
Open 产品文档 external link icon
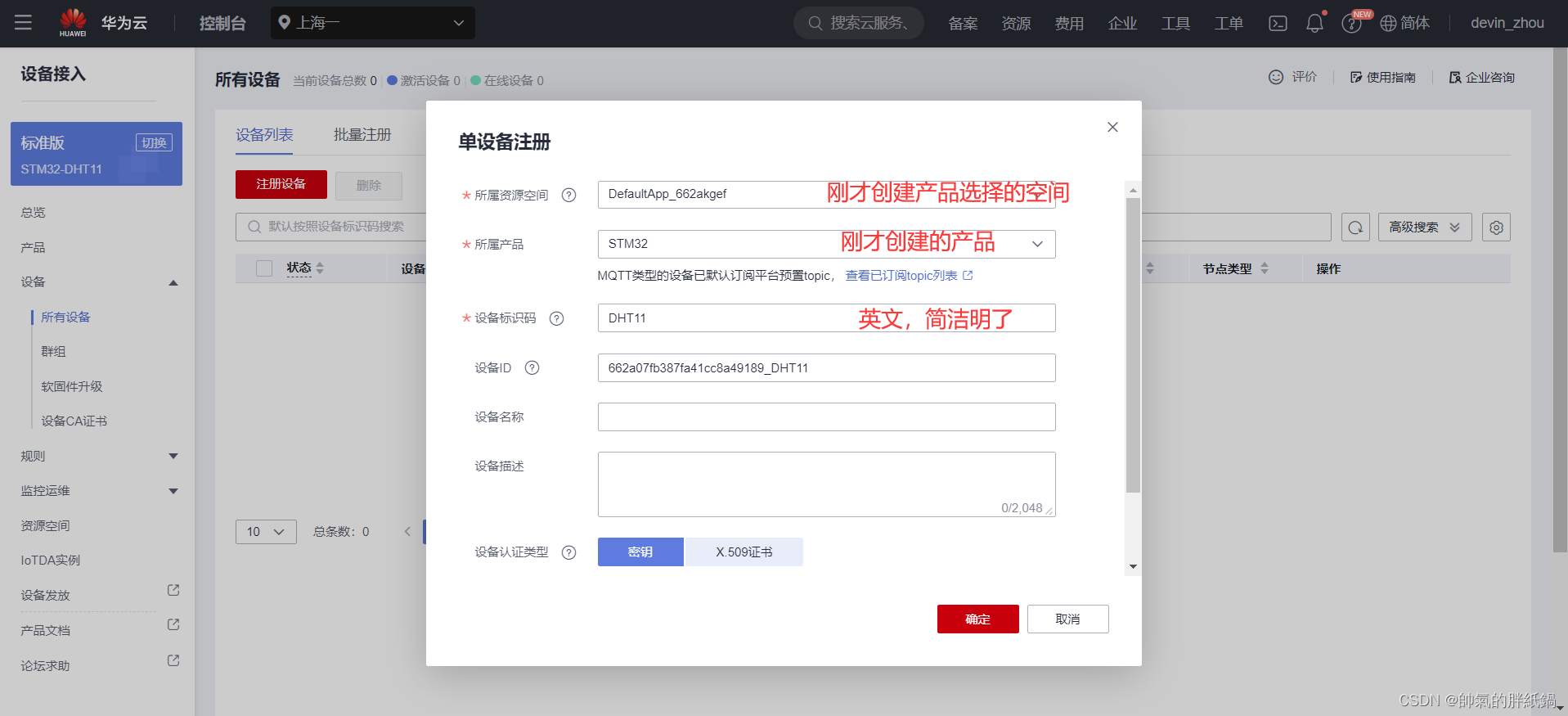click(x=173, y=624)
